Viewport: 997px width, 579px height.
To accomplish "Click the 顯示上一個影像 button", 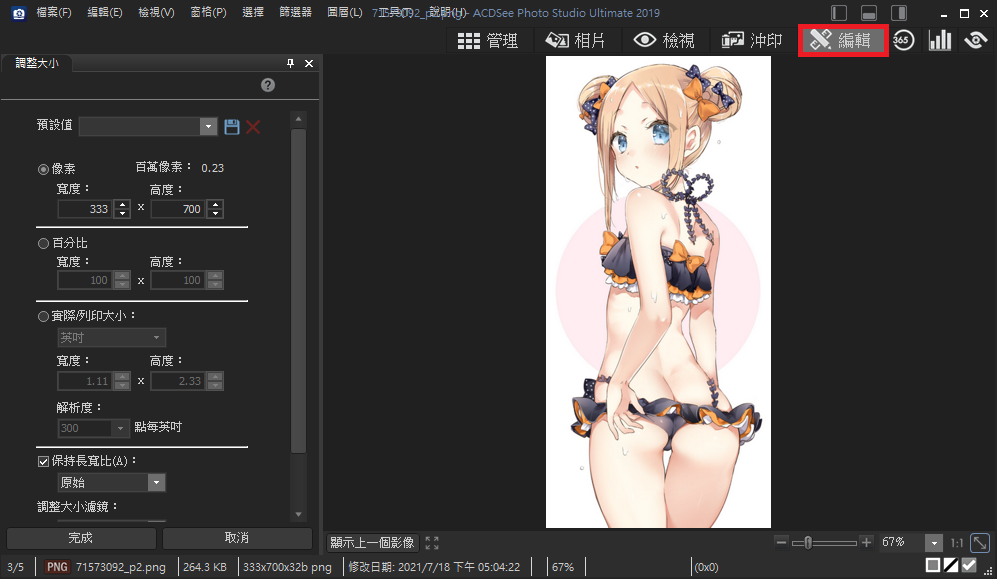I will (373, 543).
